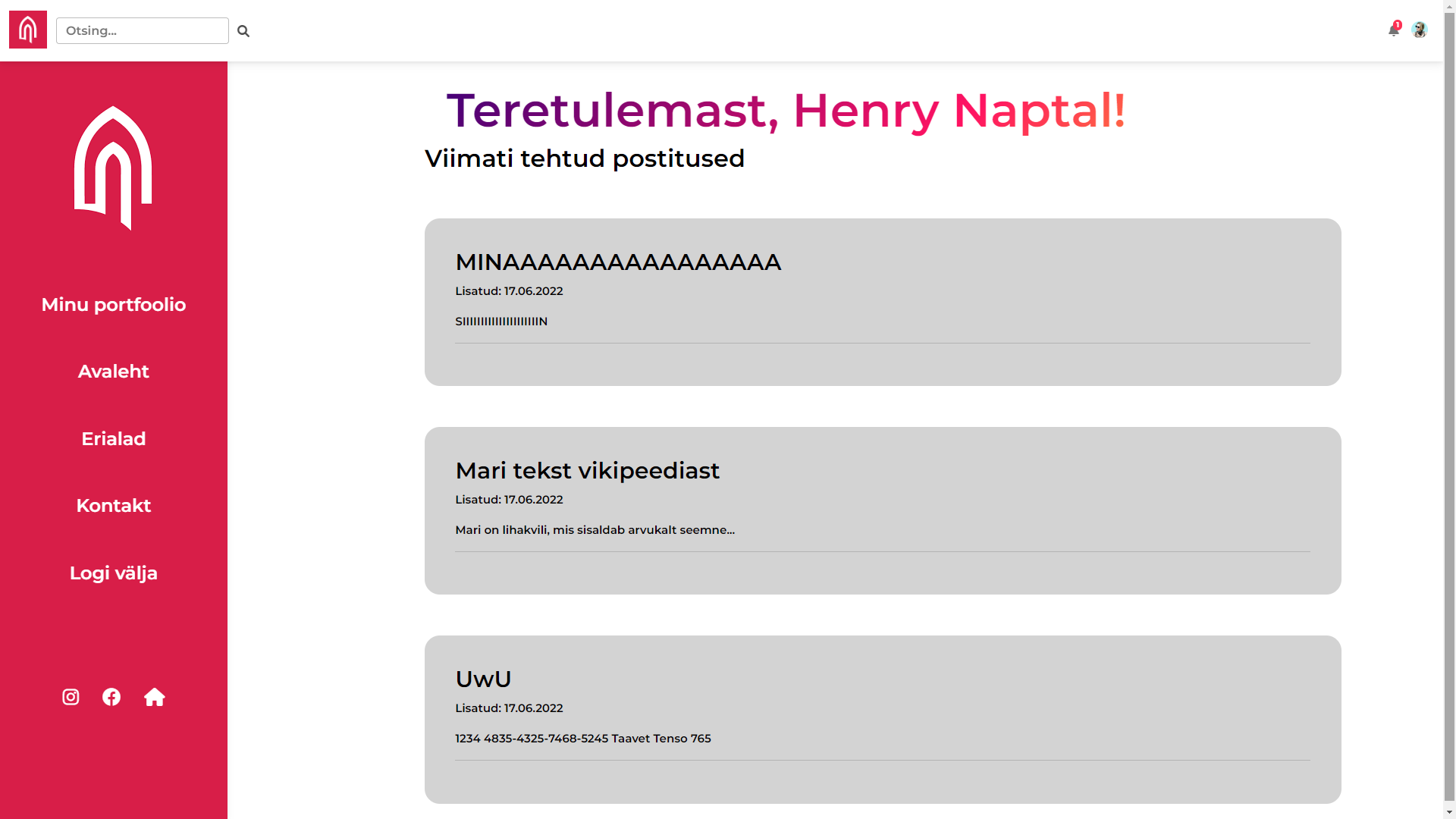This screenshot has width=1456, height=819.
Task: Click the red logo icon in top-left corner
Action: [x=27, y=29]
